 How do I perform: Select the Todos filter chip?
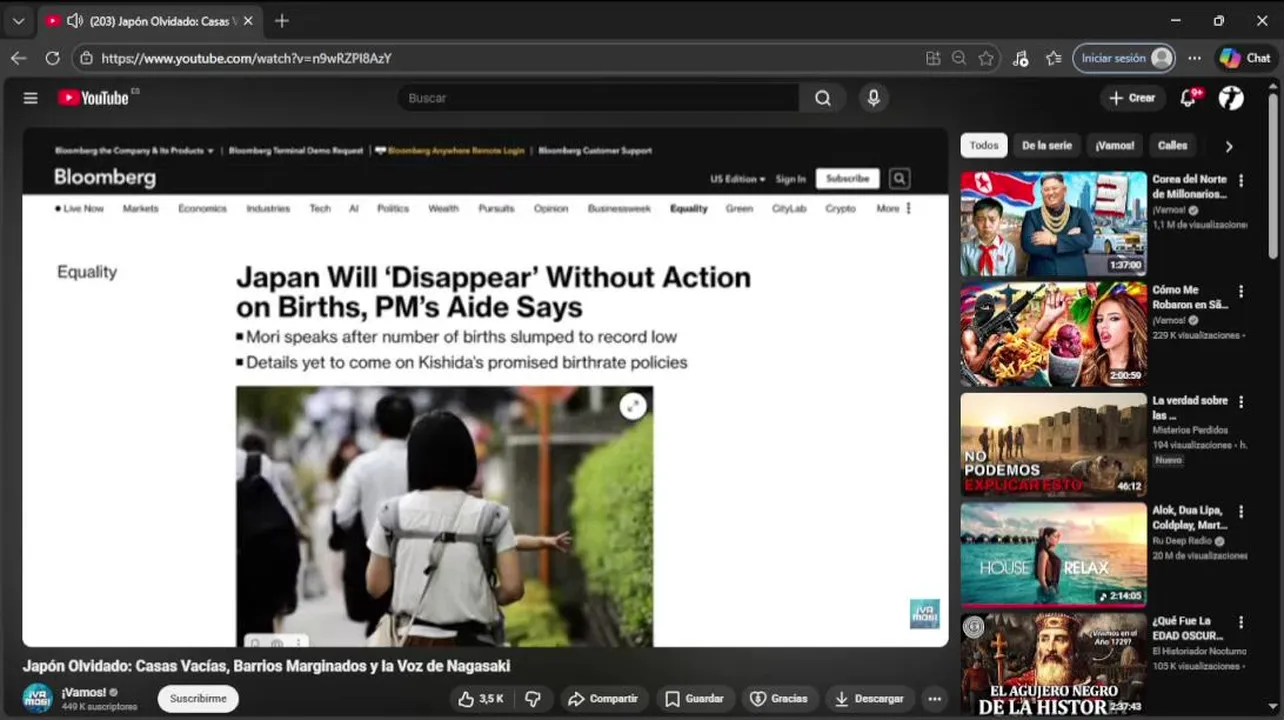984,146
